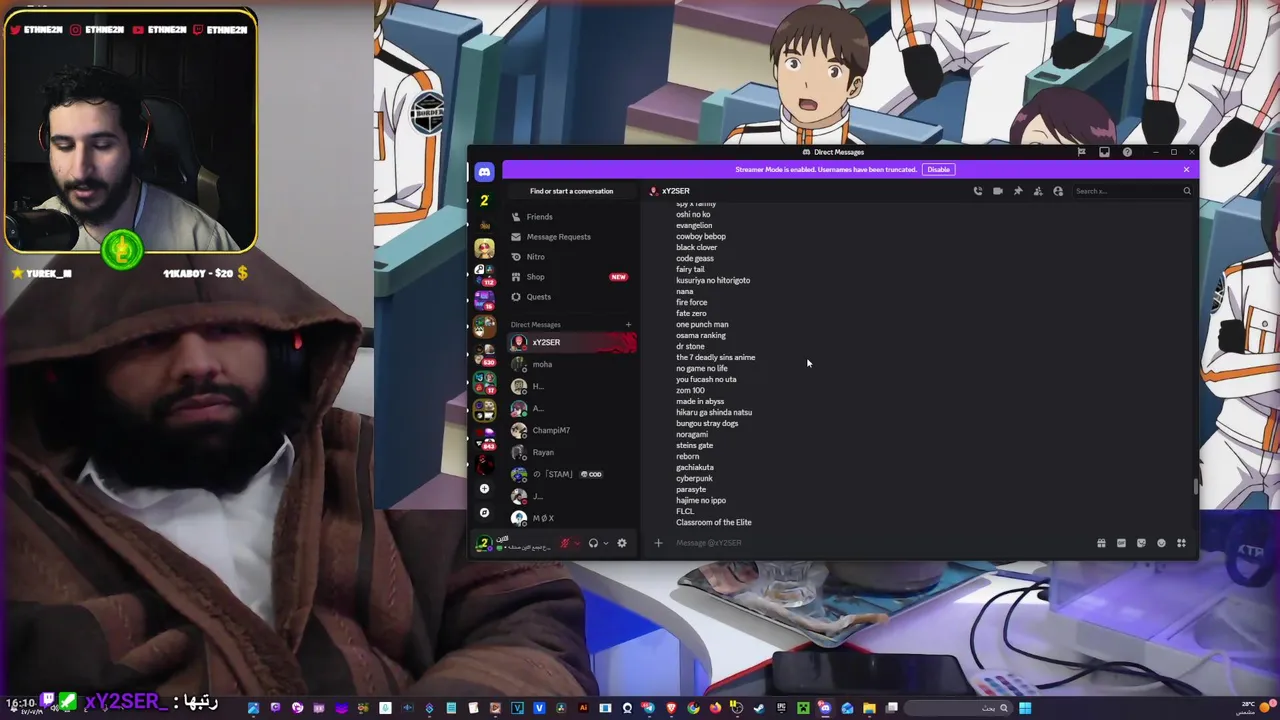Open the server with the 843 badge
This screenshot has height=720, width=1280.
pyautogui.click(x=484, y=440)
